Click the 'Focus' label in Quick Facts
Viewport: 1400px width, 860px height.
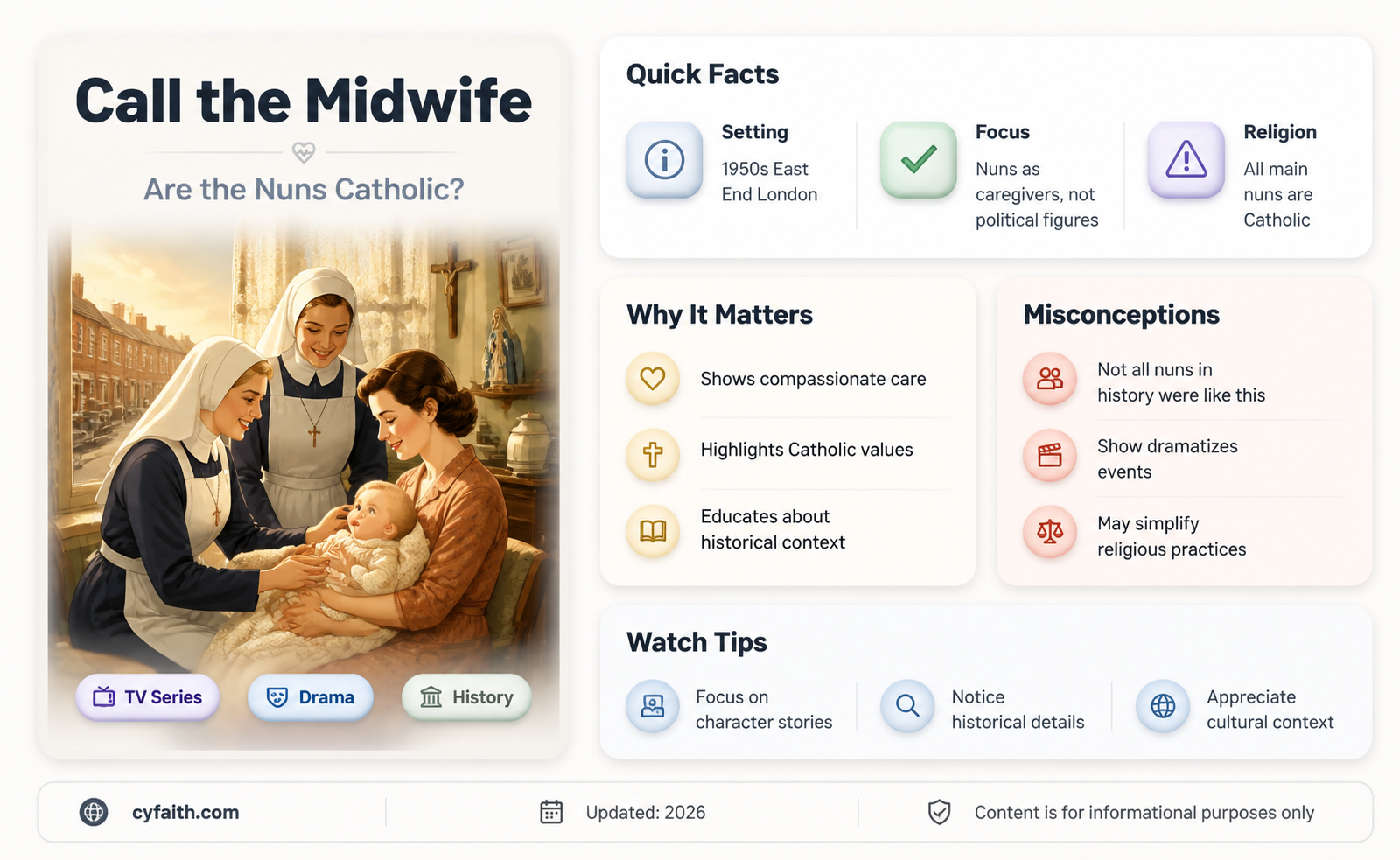coord(1003,132)
